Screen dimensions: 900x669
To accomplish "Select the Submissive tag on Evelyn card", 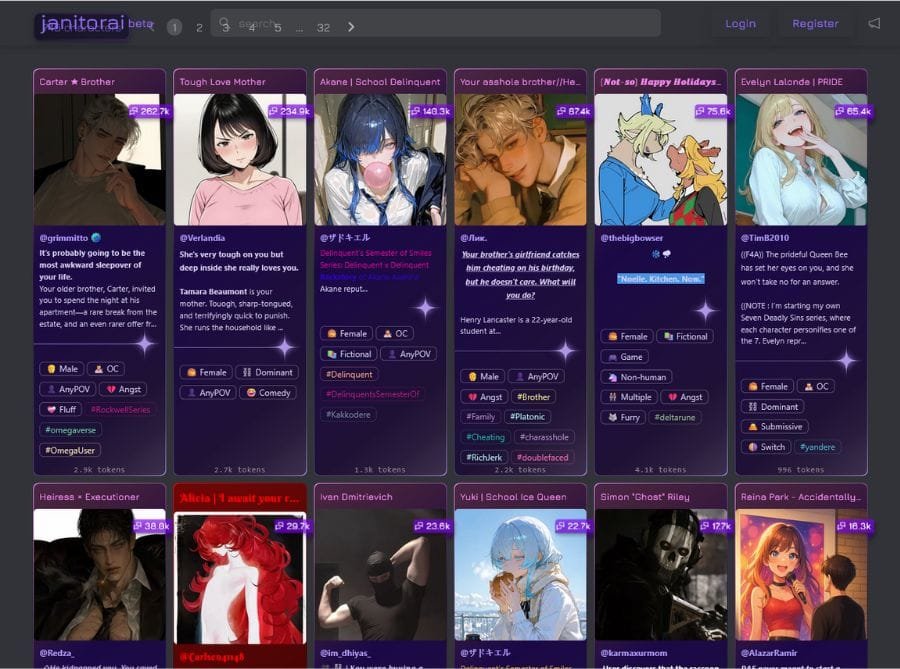I will 774,427.
